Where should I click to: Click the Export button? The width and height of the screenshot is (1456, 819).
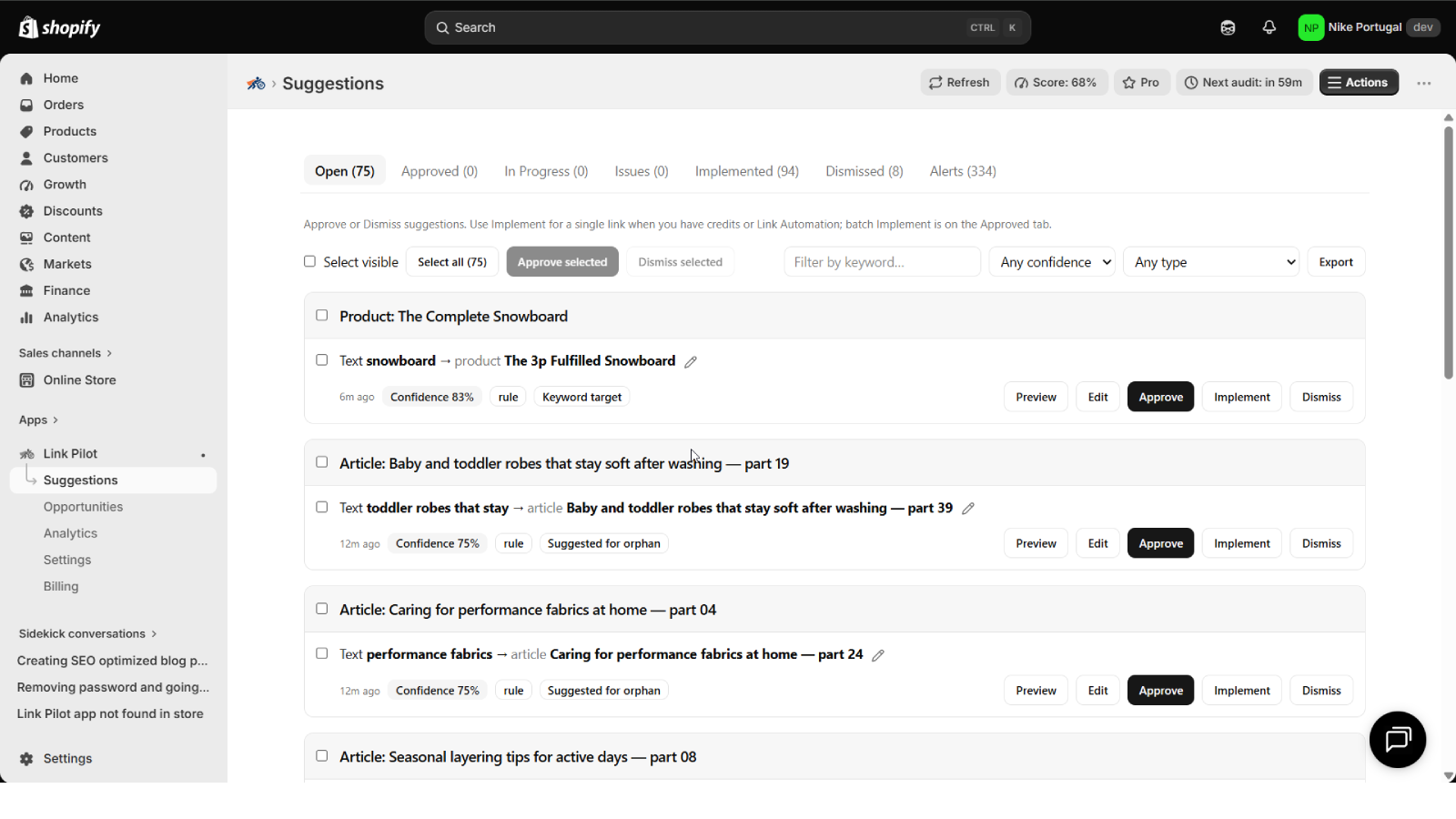1336,262
